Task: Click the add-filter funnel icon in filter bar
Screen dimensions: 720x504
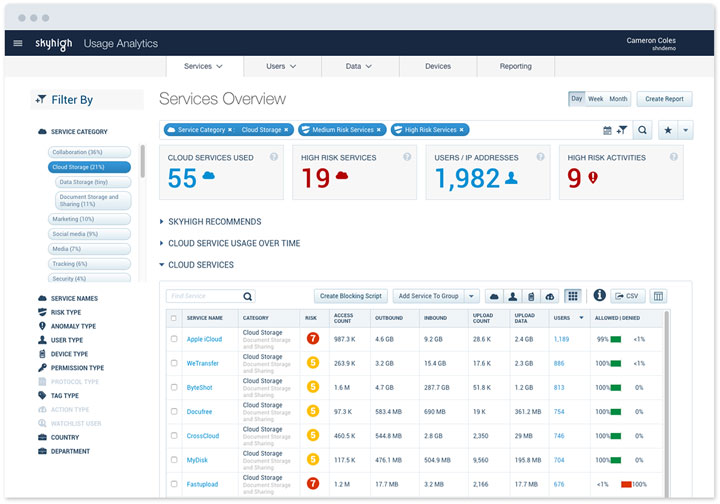Action: pos(622,130)
